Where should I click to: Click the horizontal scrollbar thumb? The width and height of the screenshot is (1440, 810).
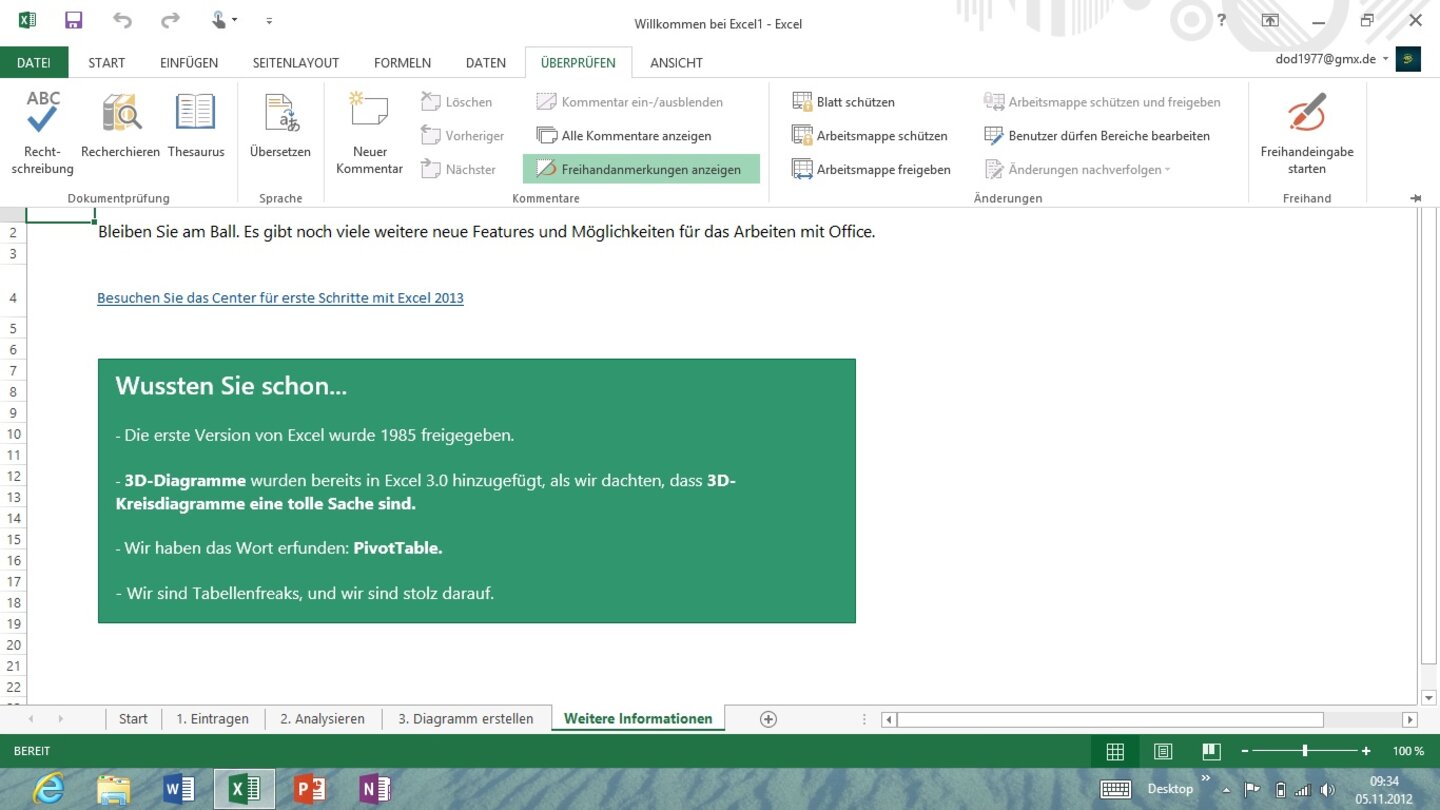click(x=1110, y=719)
